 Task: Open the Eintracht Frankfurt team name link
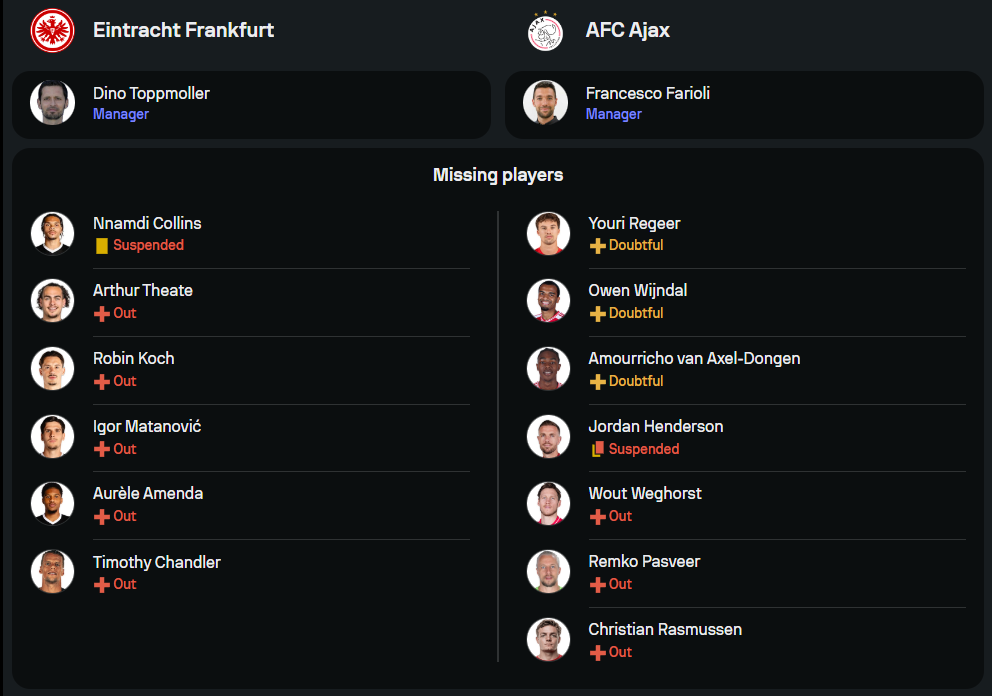pos(183,30)
